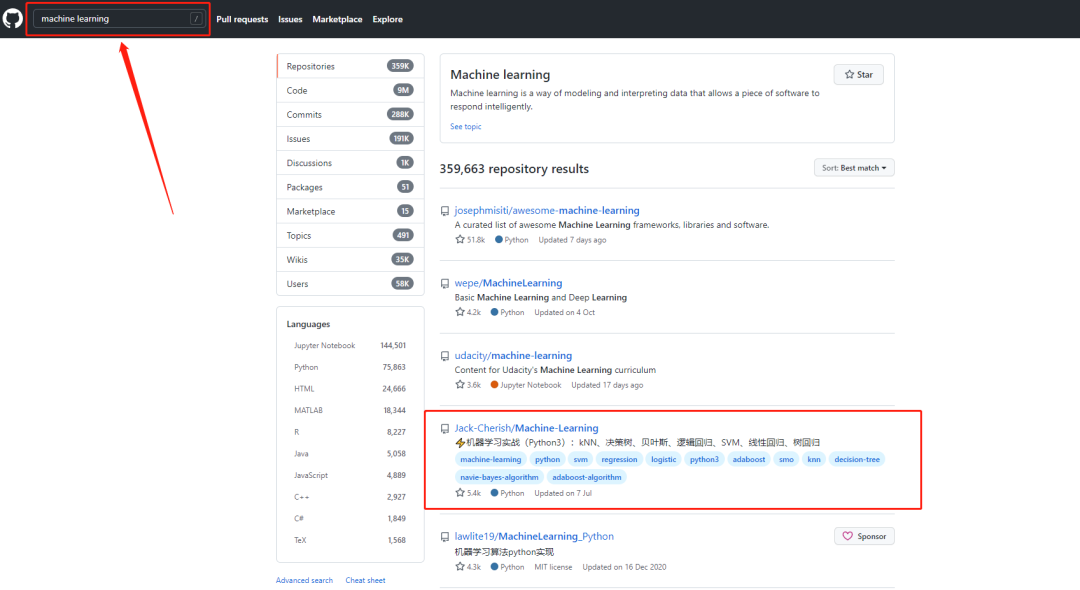Click repo icon beside Jack-Cherish/Machine-Learning

point(445,429)
